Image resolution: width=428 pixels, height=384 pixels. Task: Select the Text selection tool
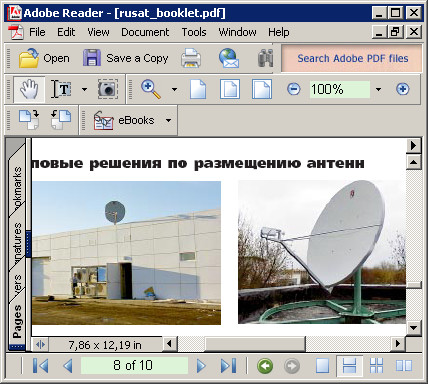[61, 89]
